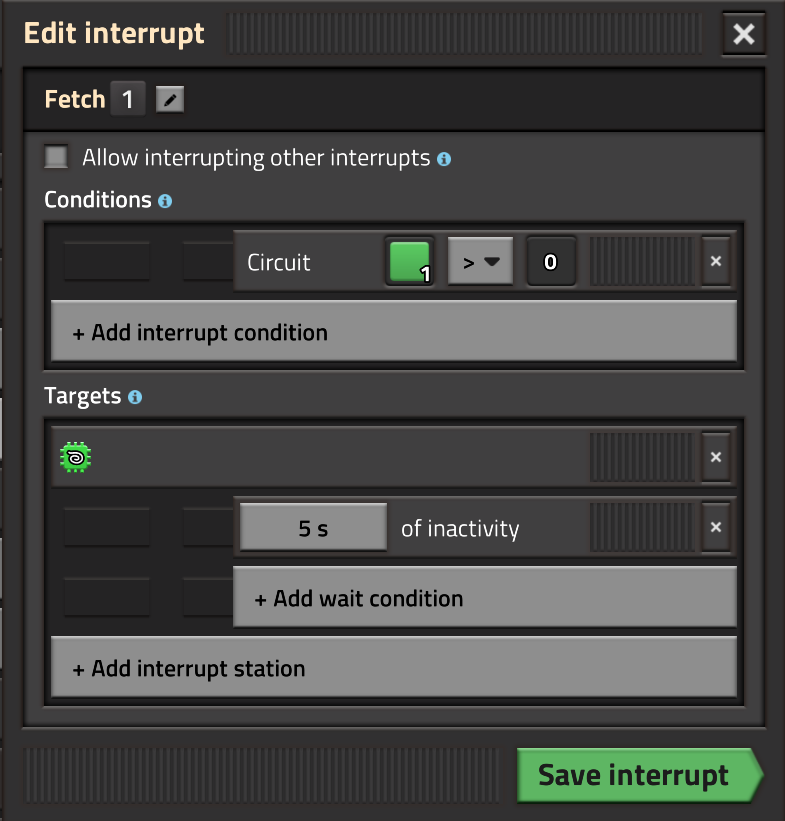The height and width of the screenshot is (821, 785).
Task: Click the constant value 0 in the condition
Action: click(551, 261)
